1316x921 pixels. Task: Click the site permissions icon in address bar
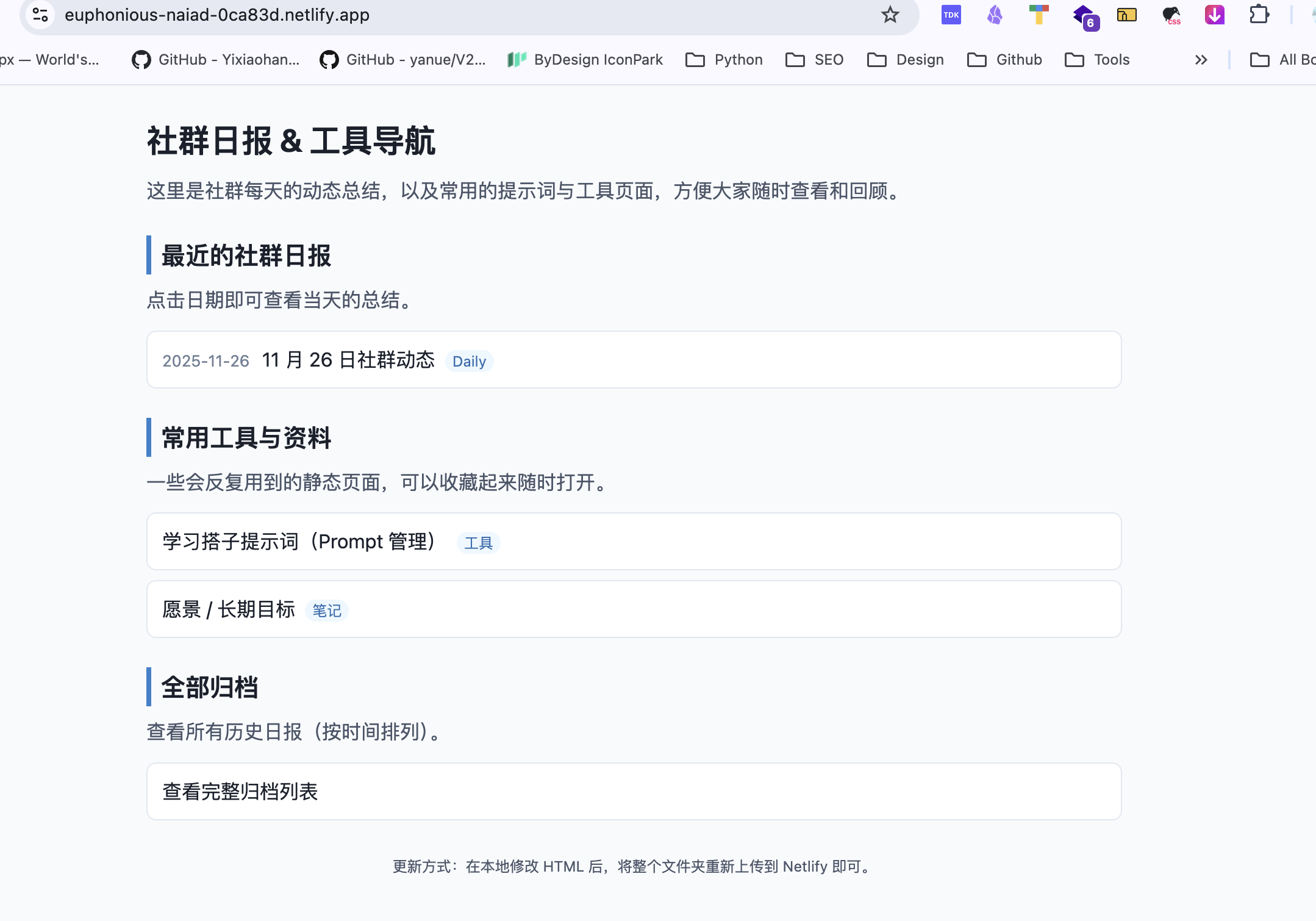coord(40,15)
